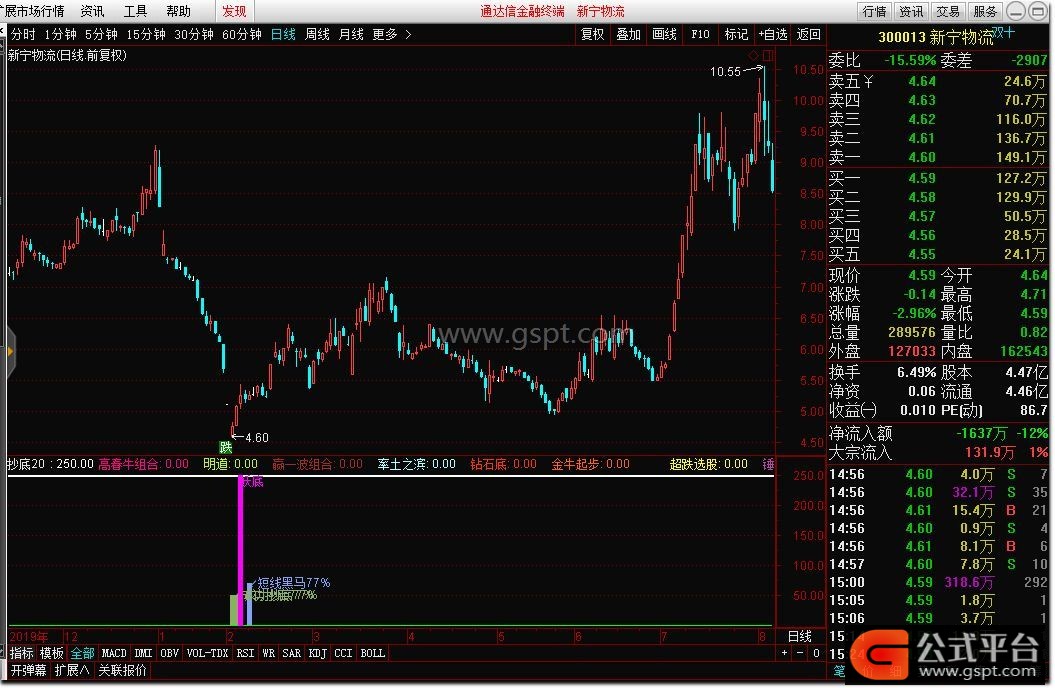Switch to the DMI indicator

coord(143,653)
